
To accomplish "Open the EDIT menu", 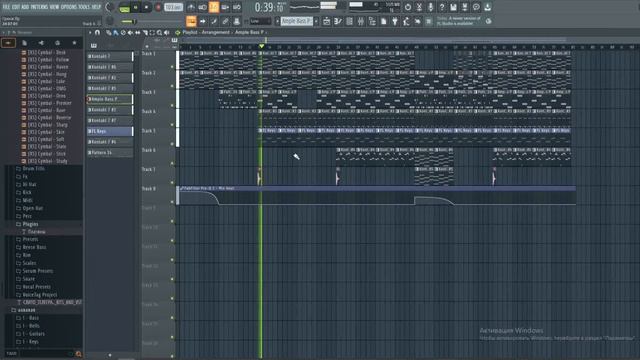I will tap(16, 7).
